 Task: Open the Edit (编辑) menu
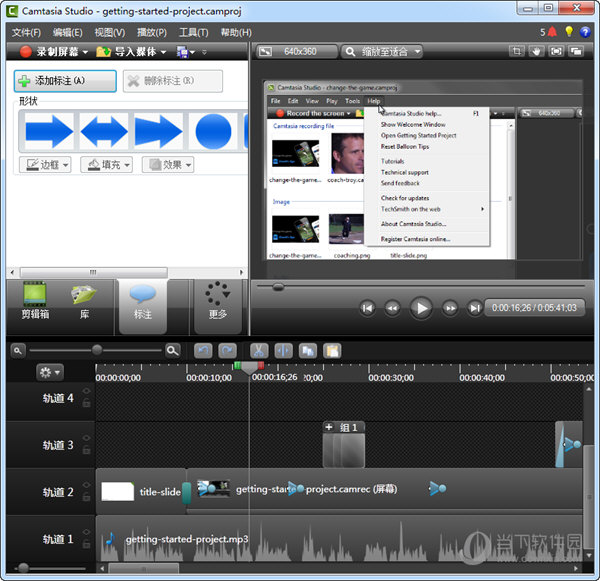click(x=68, y=33)
